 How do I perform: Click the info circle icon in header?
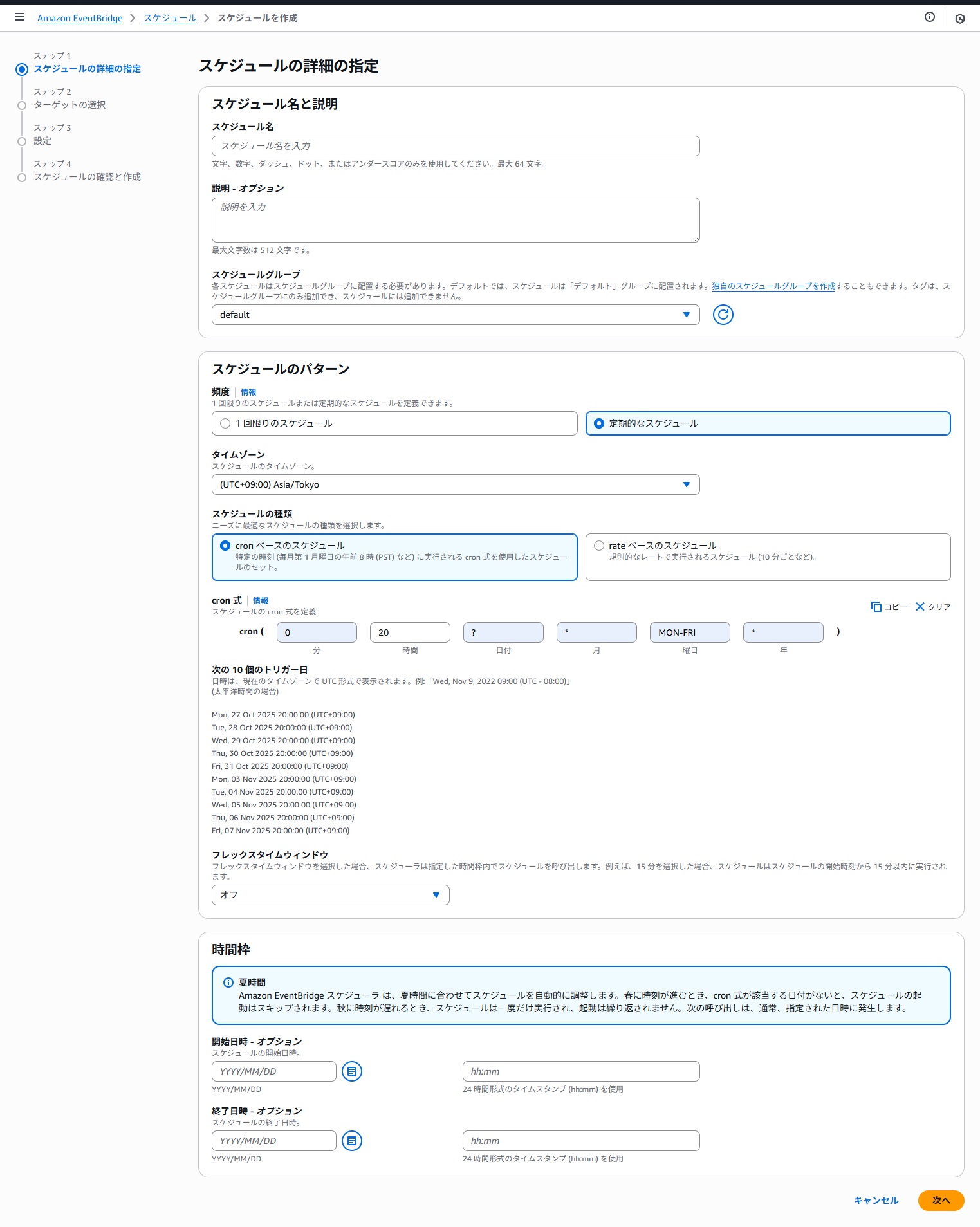[929, 17]
